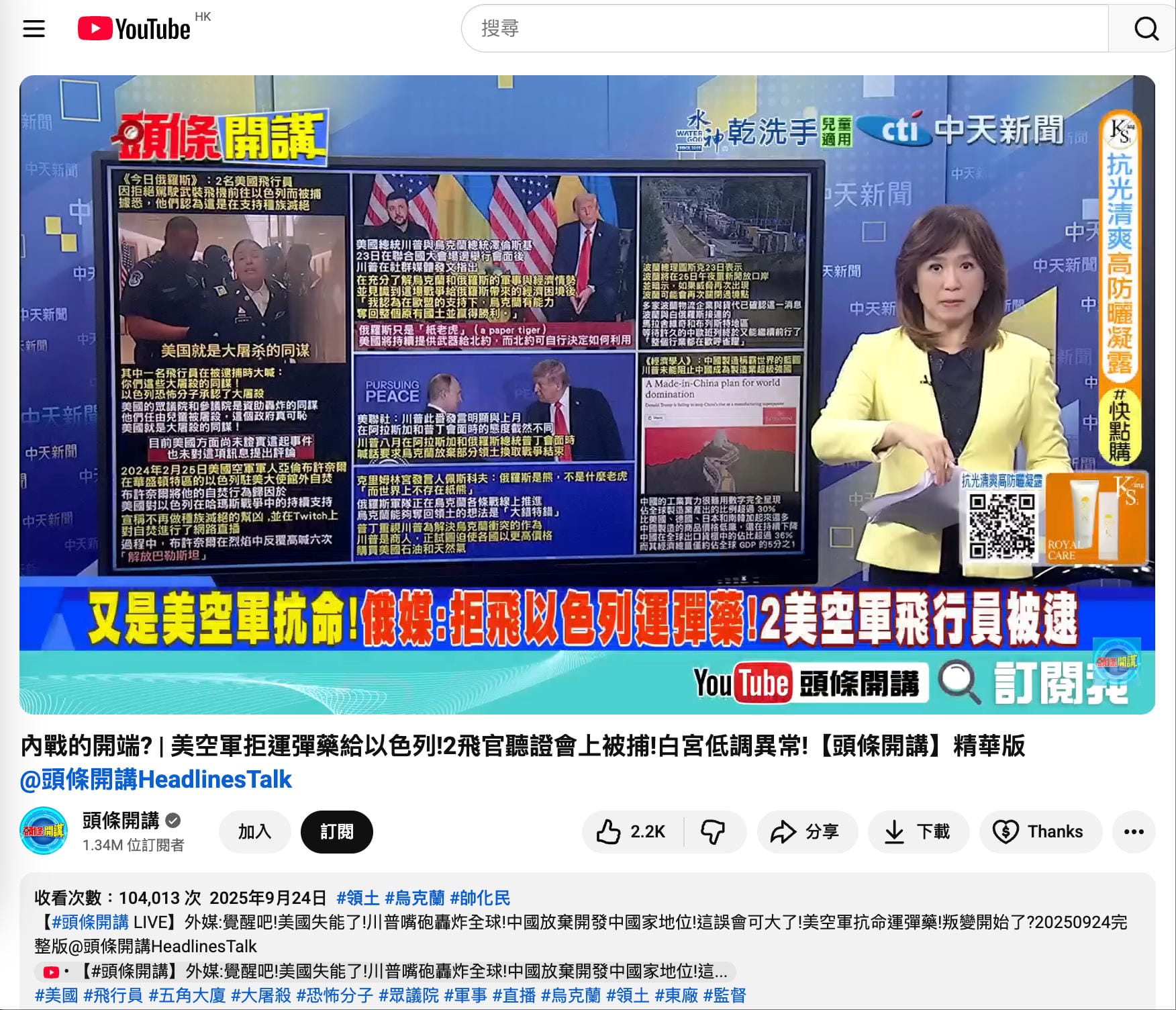Open the #五角大廈 hashtag link

pos(187,995)
